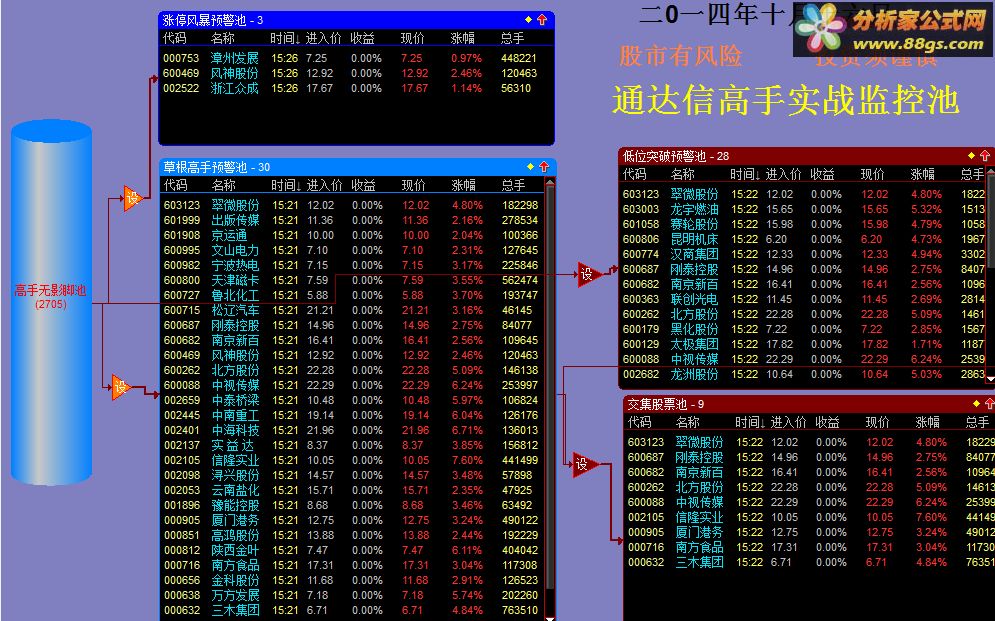The image size is (995, 621).
Task: Click the orange 设 triangle feeding 涨停风暴预警池
Action: tap(131, 199)
